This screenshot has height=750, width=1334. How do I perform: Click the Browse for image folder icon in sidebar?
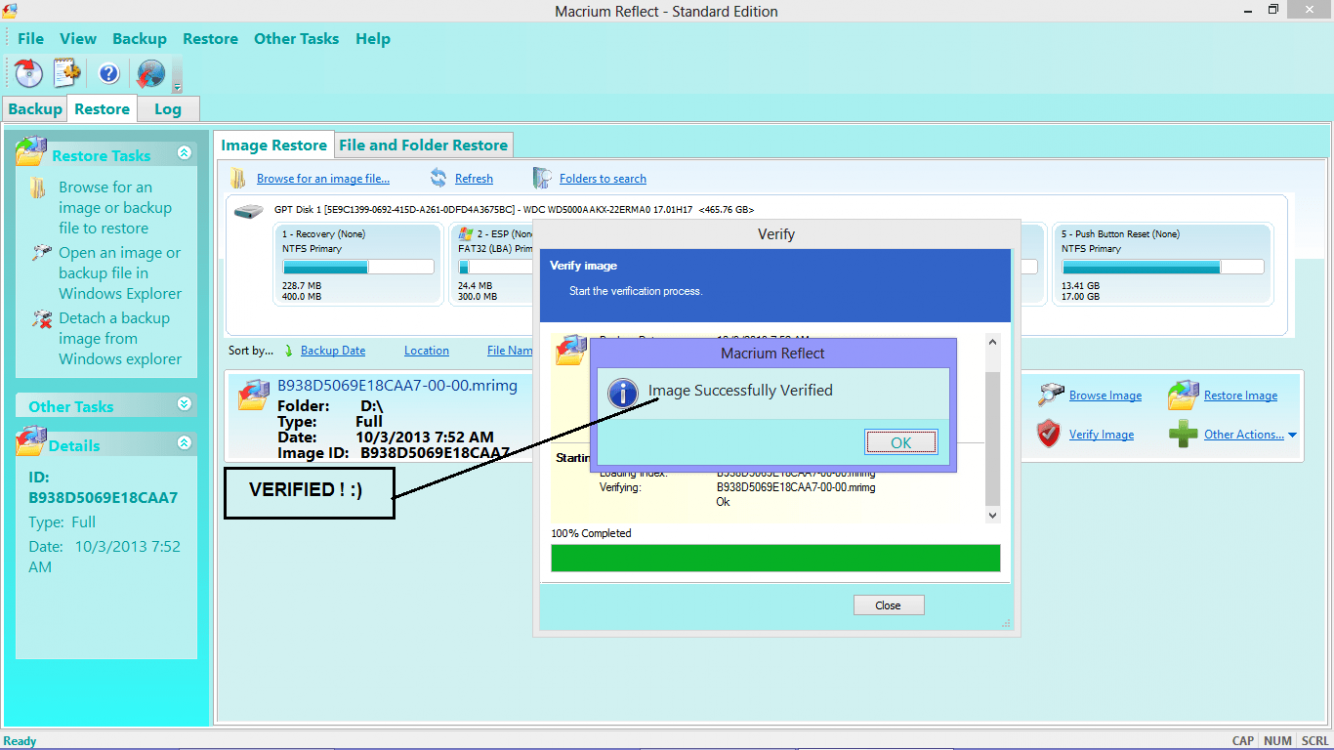38,187
